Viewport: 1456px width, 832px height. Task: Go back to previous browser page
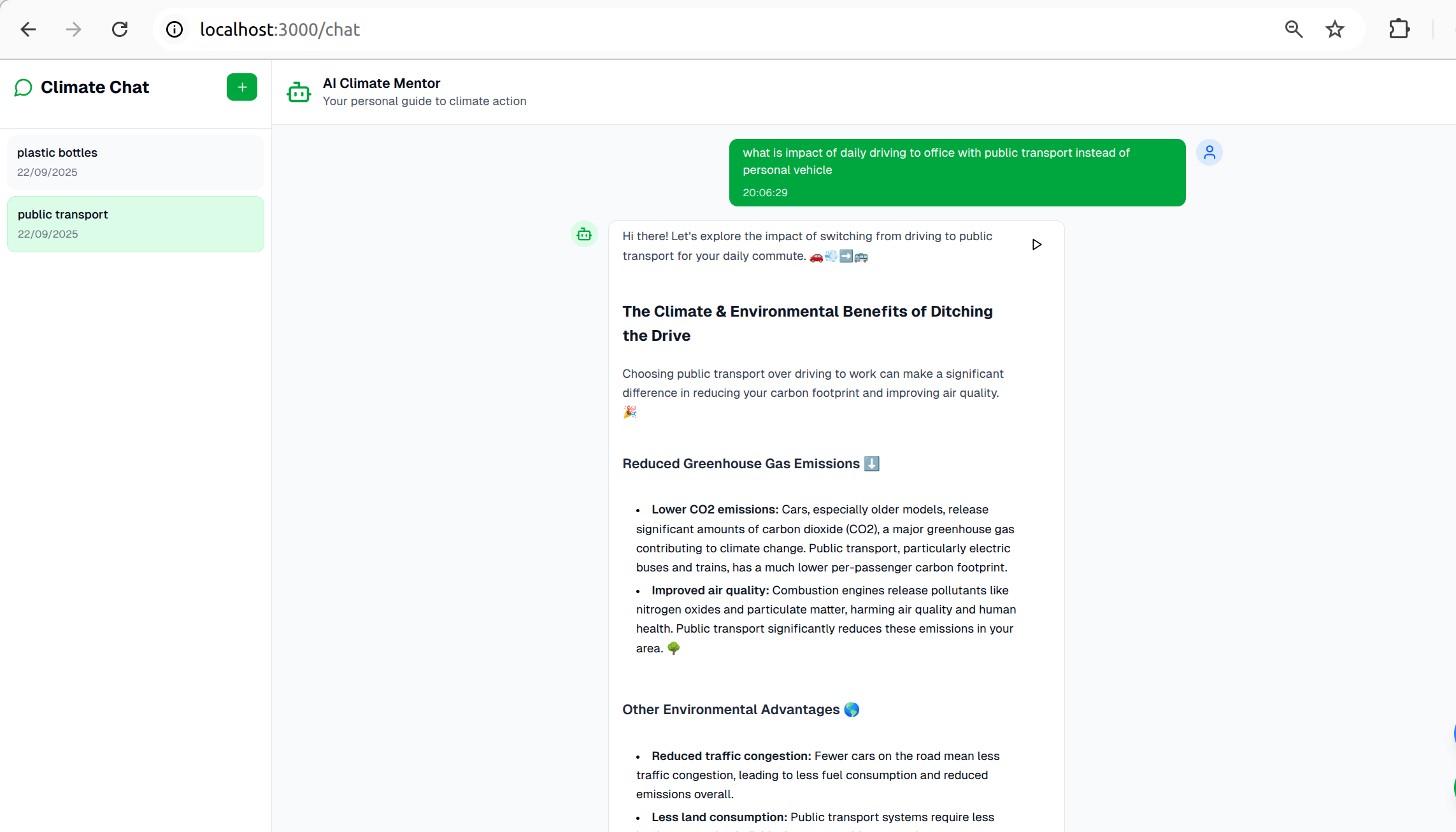pos(28,29)
